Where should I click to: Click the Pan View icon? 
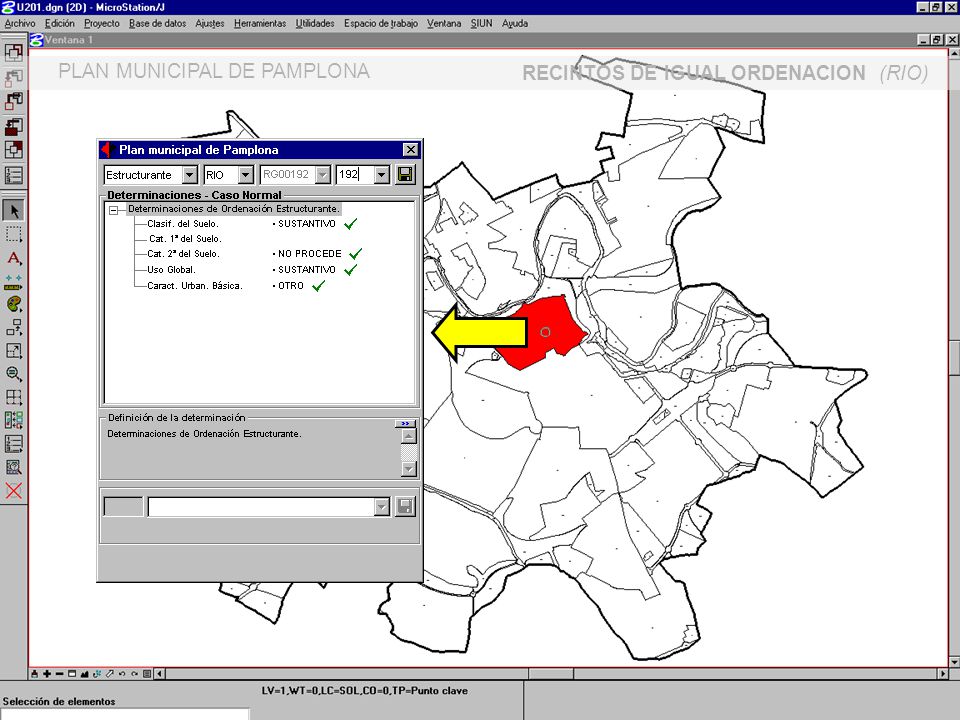(110, 673)
